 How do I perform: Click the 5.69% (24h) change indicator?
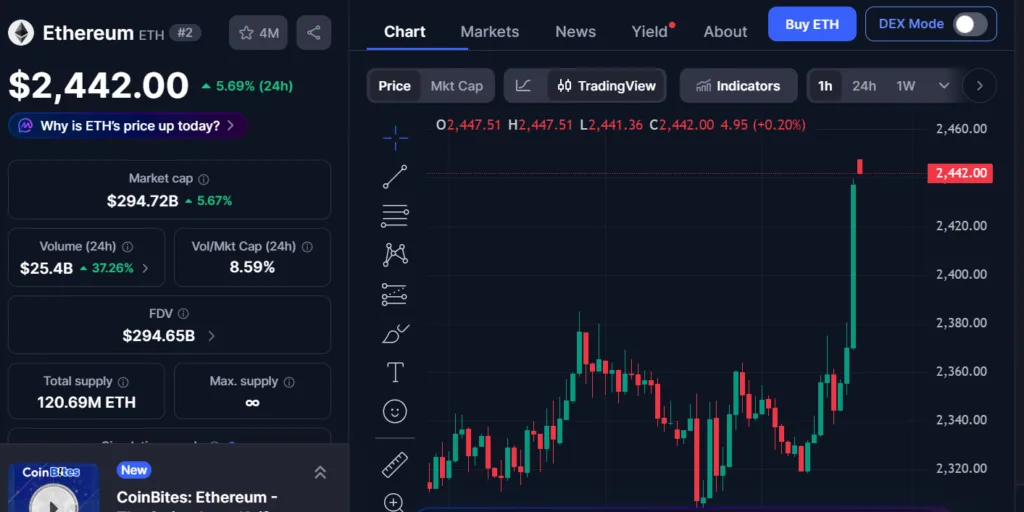point(247,86)
